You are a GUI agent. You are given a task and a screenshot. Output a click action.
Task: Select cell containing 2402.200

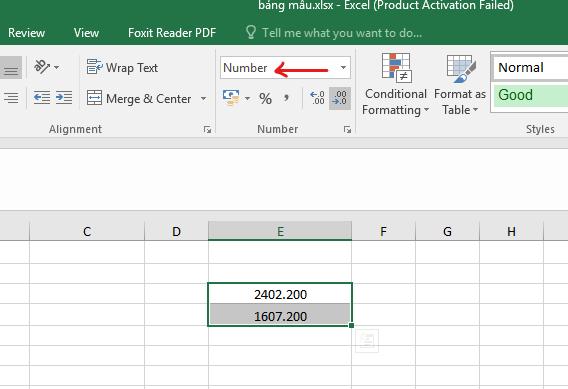click(x=280, y=294)
